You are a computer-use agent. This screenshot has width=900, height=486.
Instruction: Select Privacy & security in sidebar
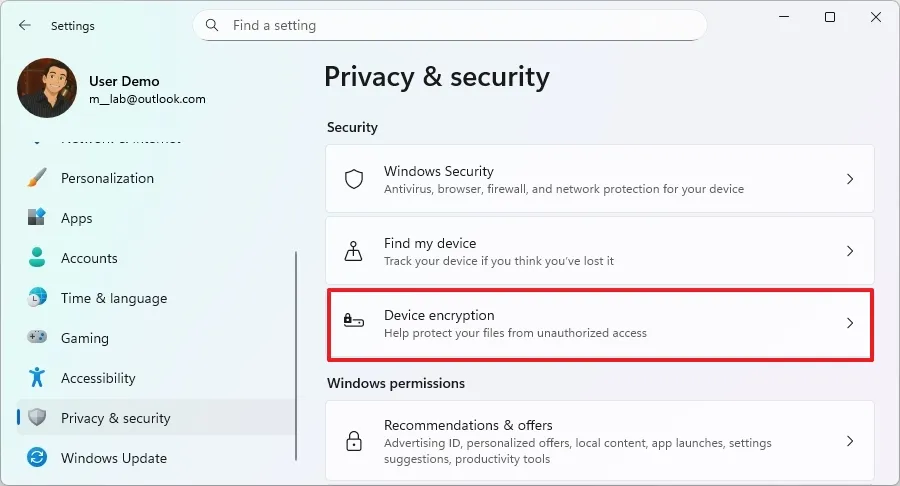pos(115,418)
